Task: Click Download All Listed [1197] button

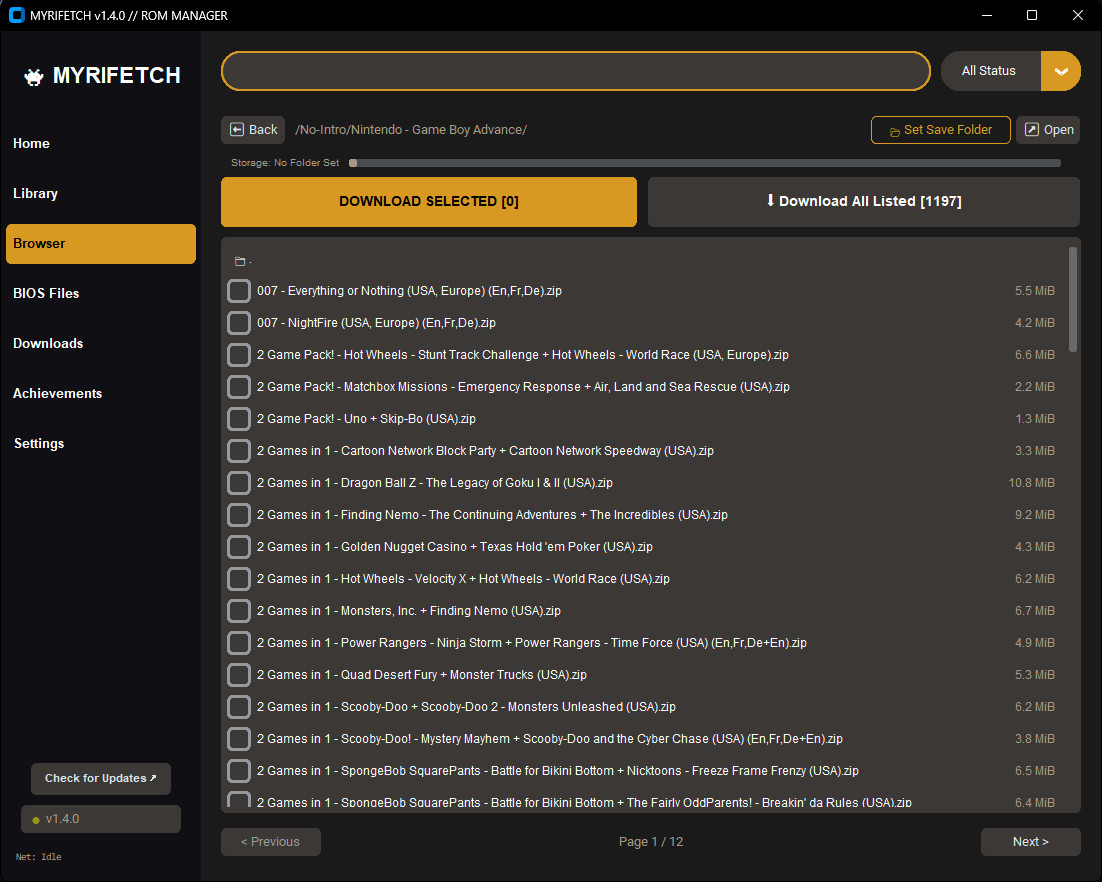Action: tap(864, 202)
